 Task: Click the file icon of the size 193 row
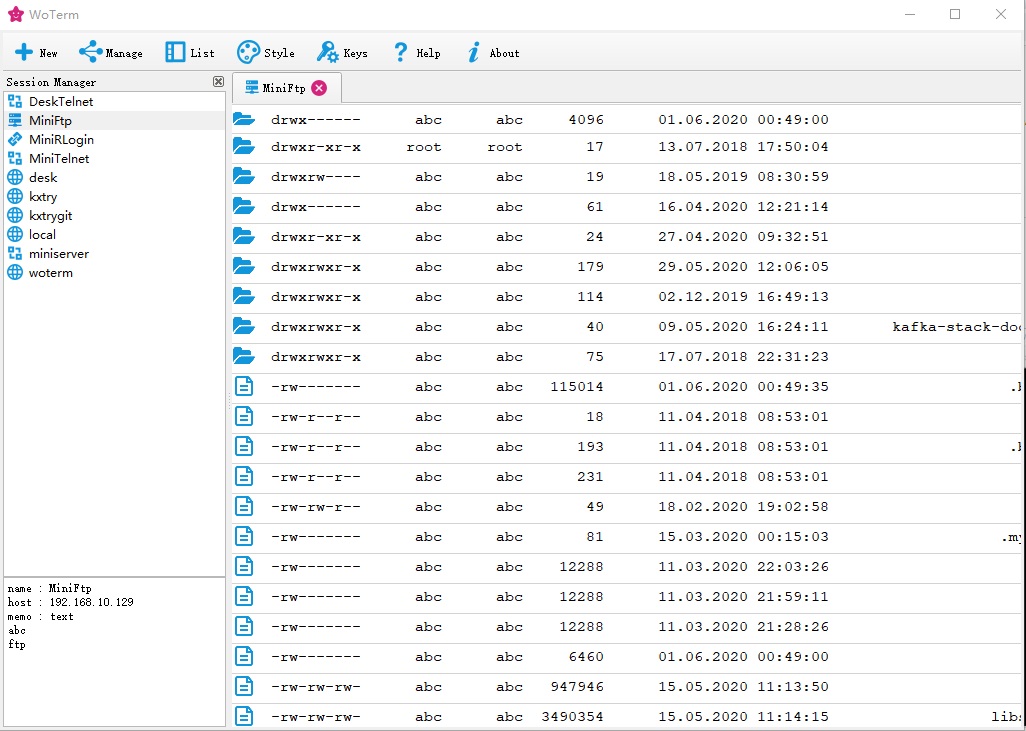click(x=244, y=446)
